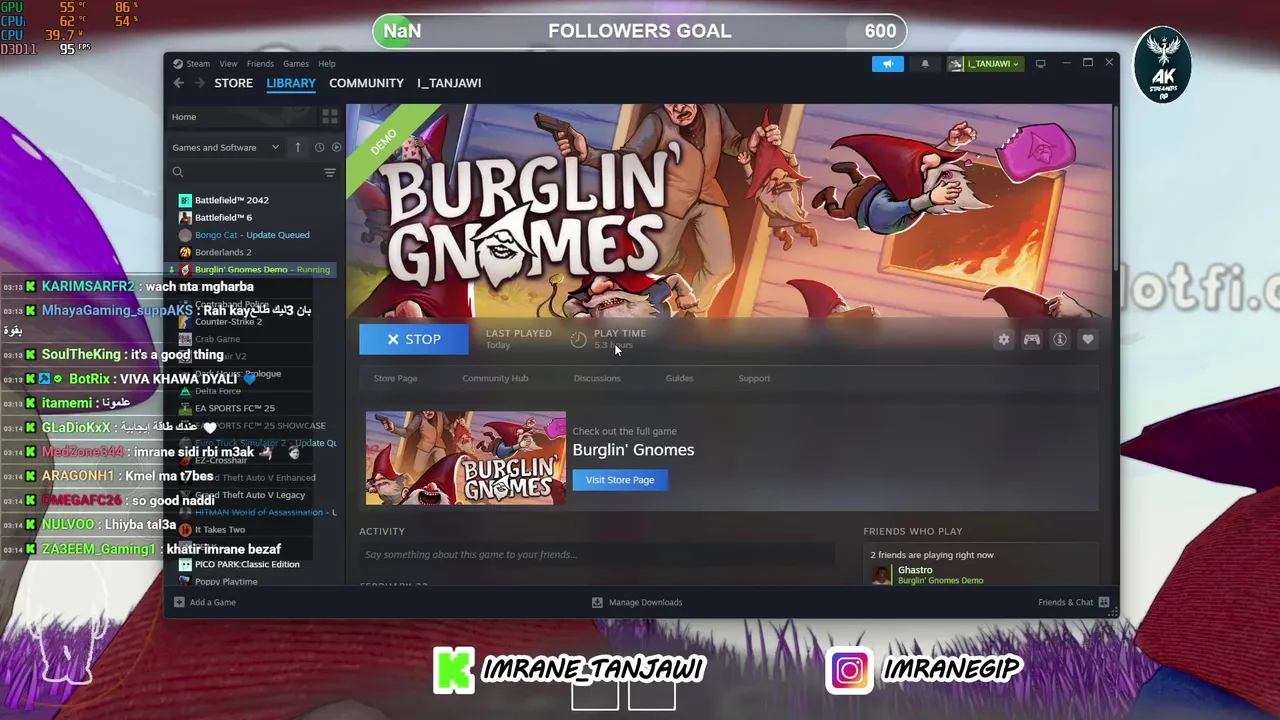Add game to favorites with heart icon
Image resolution: width=1280 pixels, height=720 pixels.
(1088, 339)
